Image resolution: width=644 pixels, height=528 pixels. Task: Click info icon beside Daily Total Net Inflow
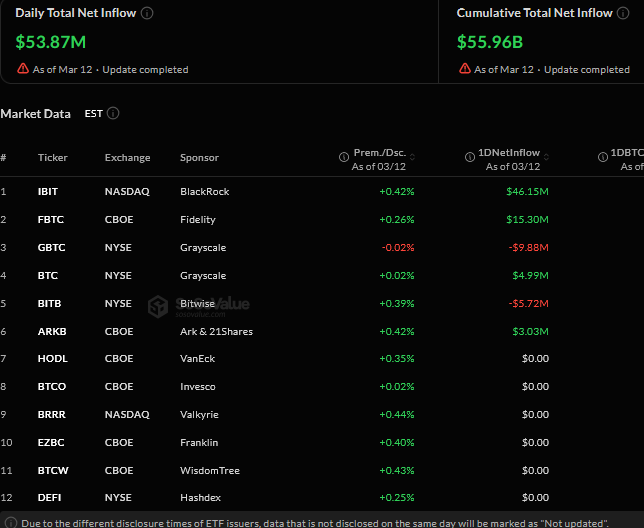click(x=147, y=13)
